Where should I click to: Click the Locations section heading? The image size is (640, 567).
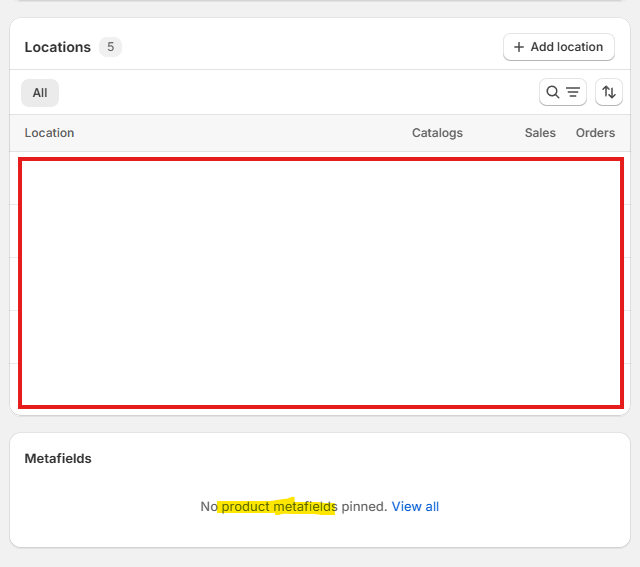[58, 47]
